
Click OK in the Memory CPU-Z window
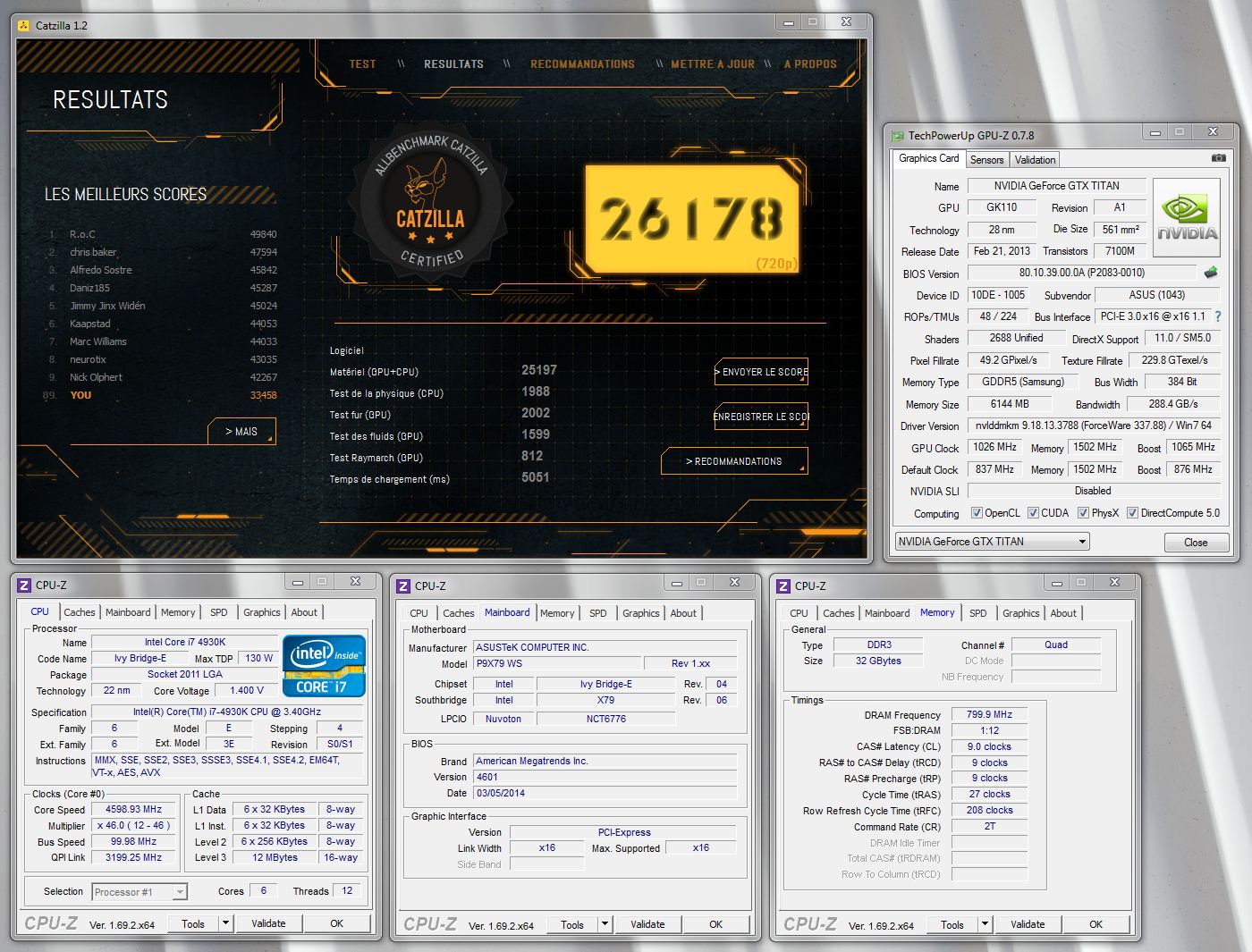1095,924
